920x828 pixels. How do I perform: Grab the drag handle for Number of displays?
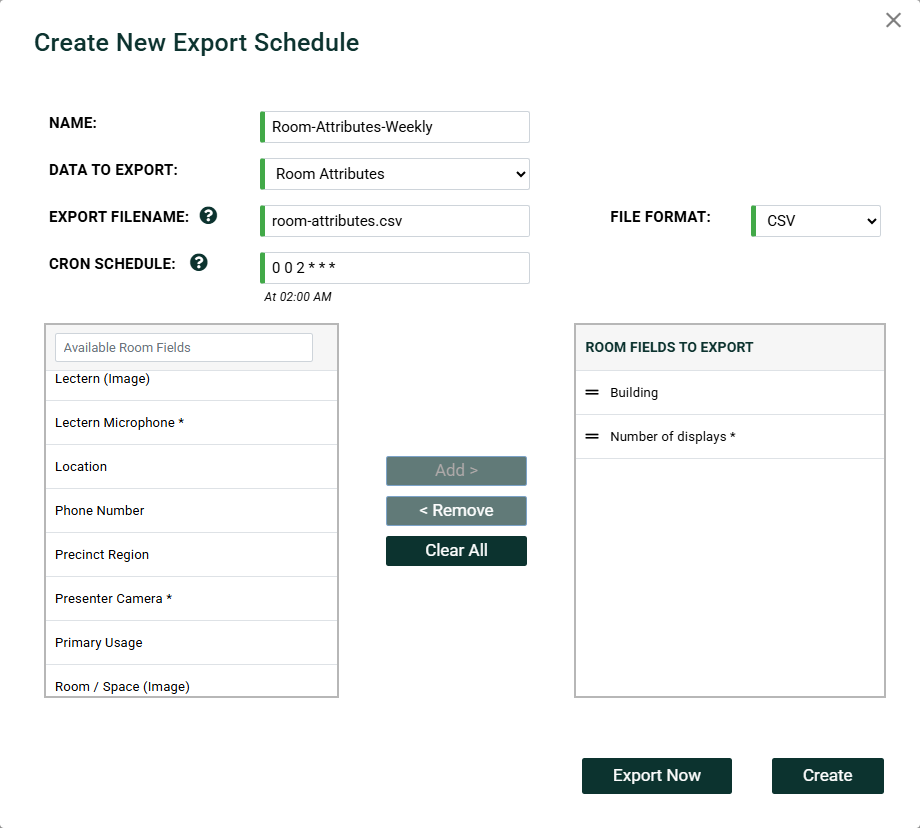click(592, 436)
